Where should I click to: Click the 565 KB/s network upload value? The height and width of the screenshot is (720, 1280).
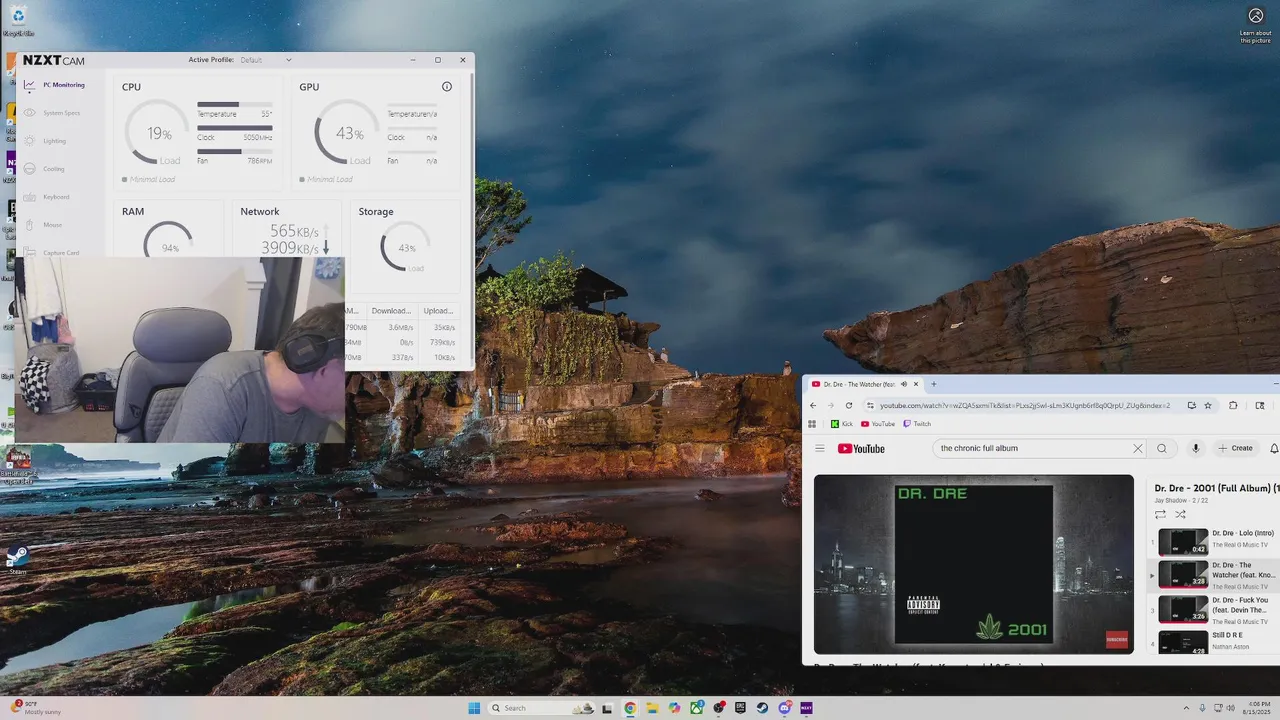294,231
